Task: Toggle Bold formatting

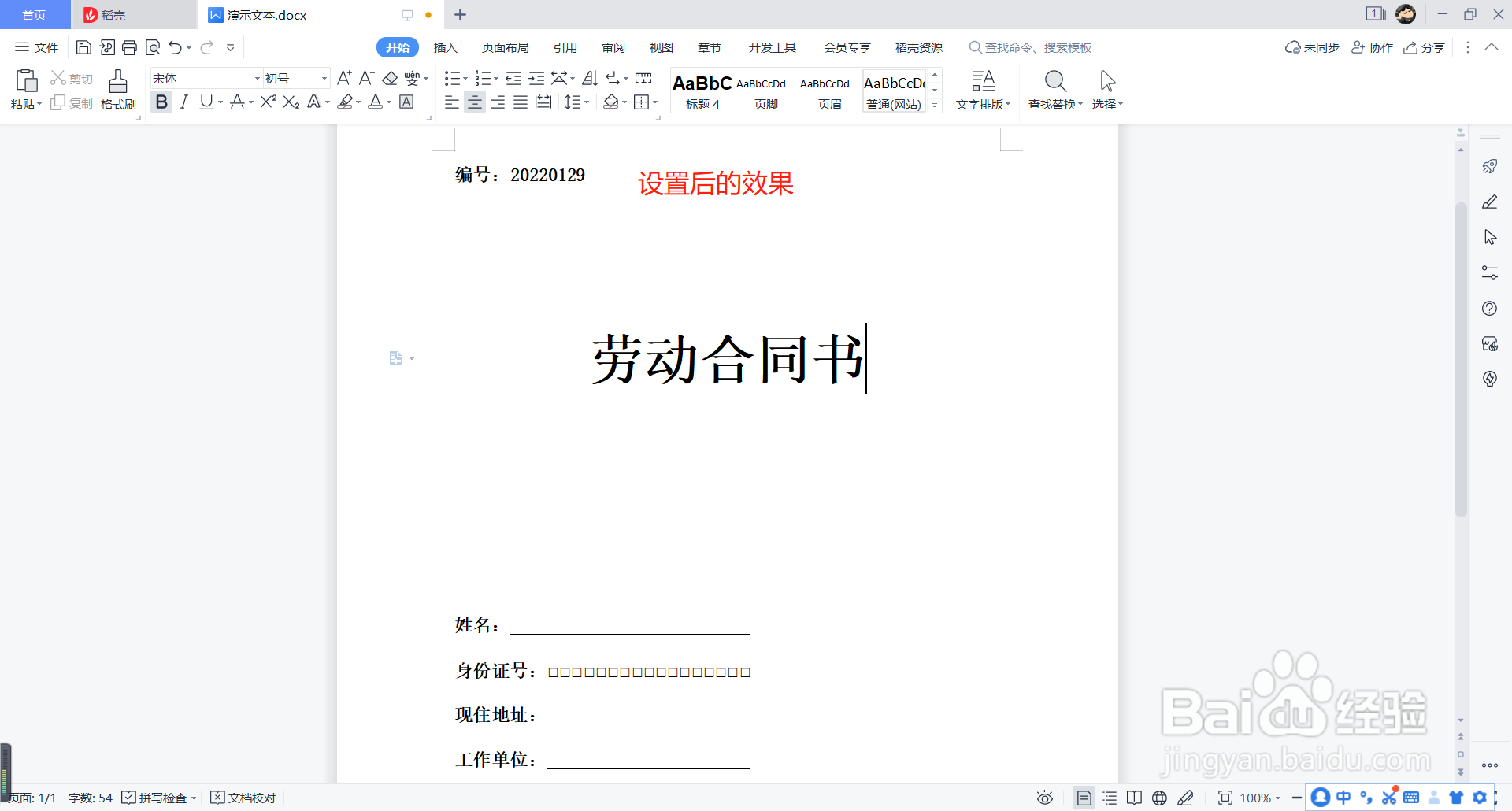Action: [x=161, y=102]
